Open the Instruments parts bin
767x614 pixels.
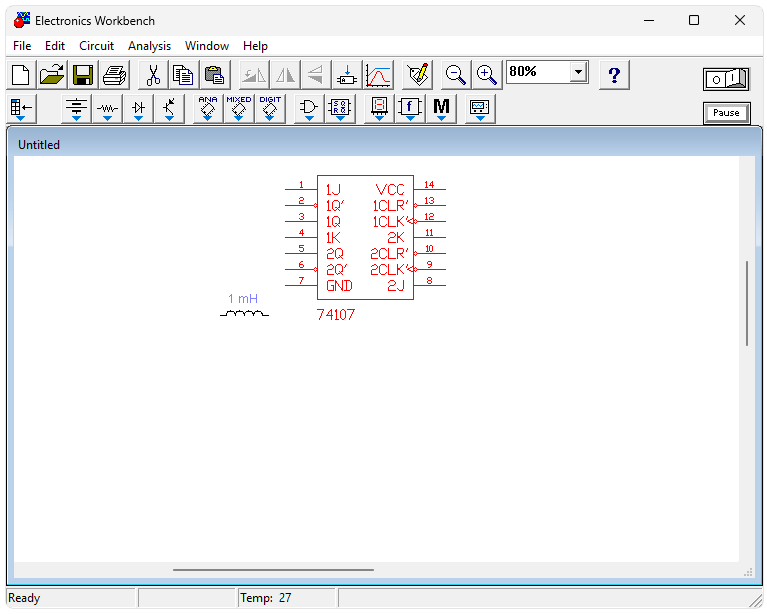[480, 109]
